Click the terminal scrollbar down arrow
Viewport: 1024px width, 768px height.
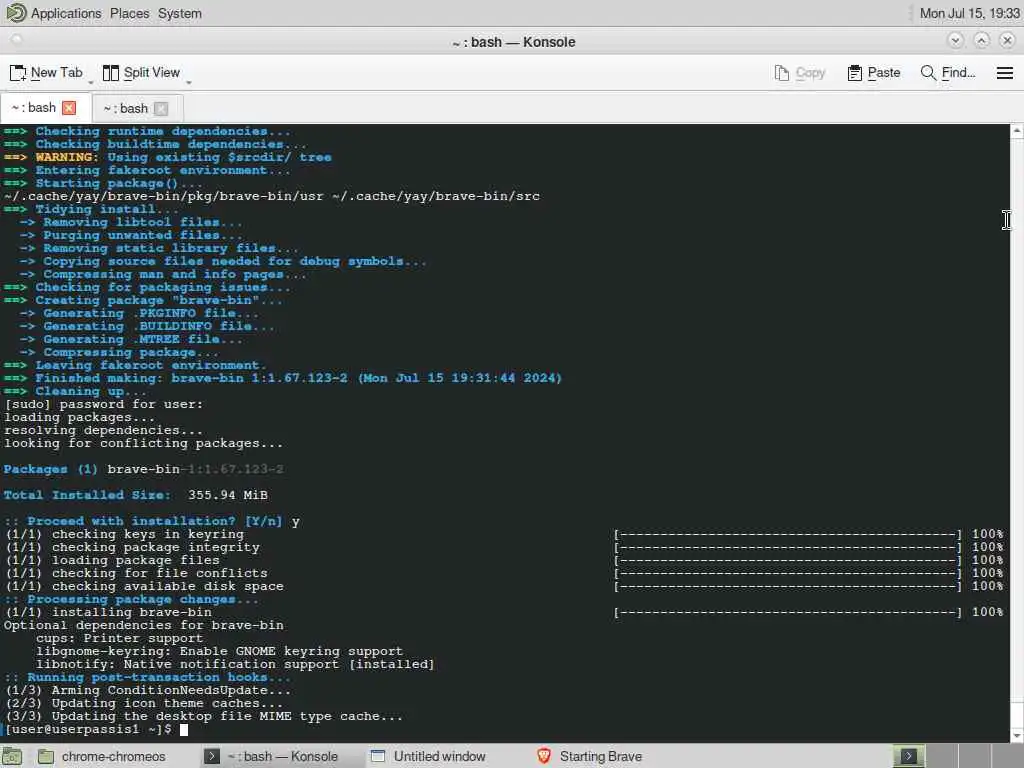1017,735
